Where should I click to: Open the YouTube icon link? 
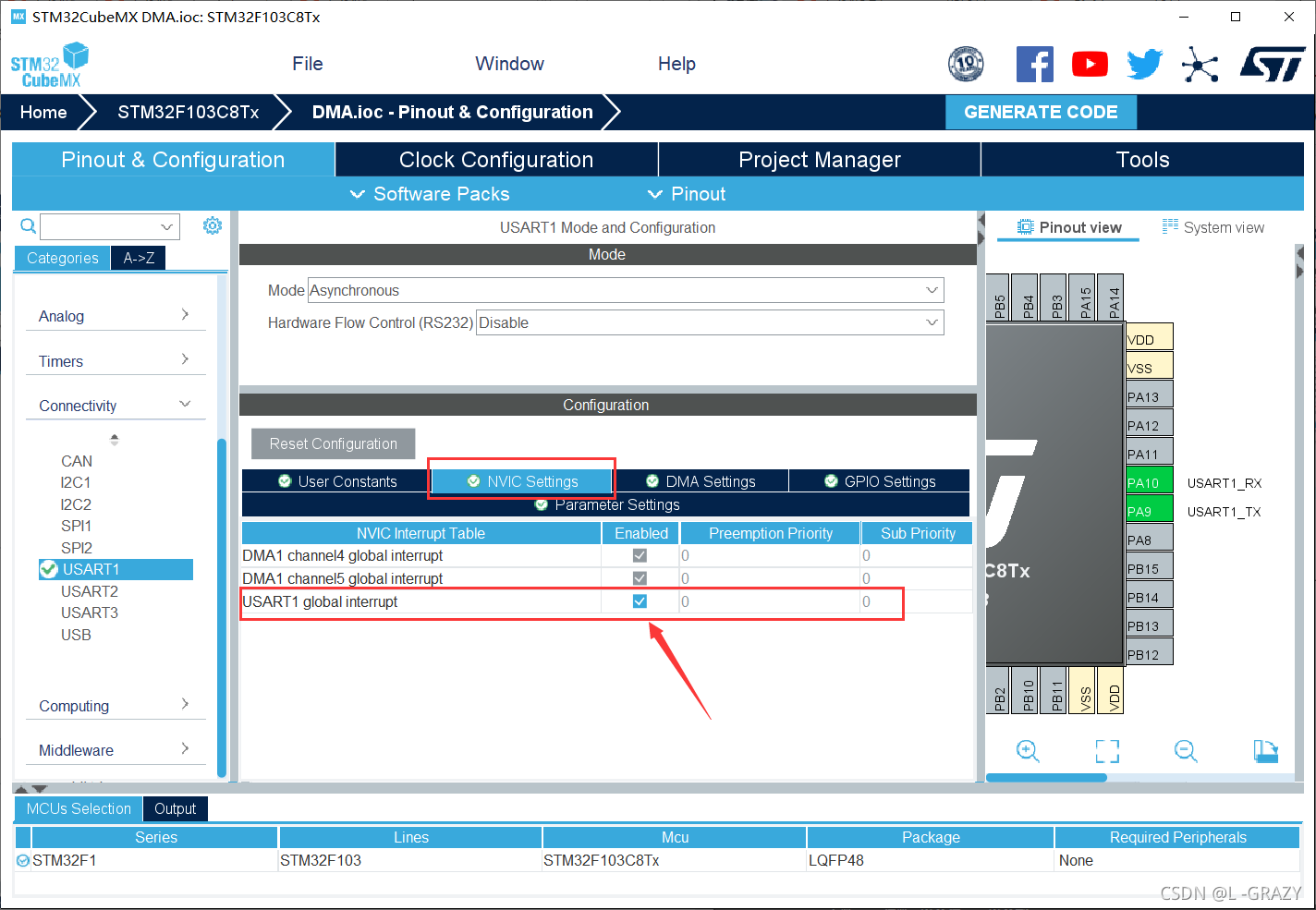[x=1090, y=64]
